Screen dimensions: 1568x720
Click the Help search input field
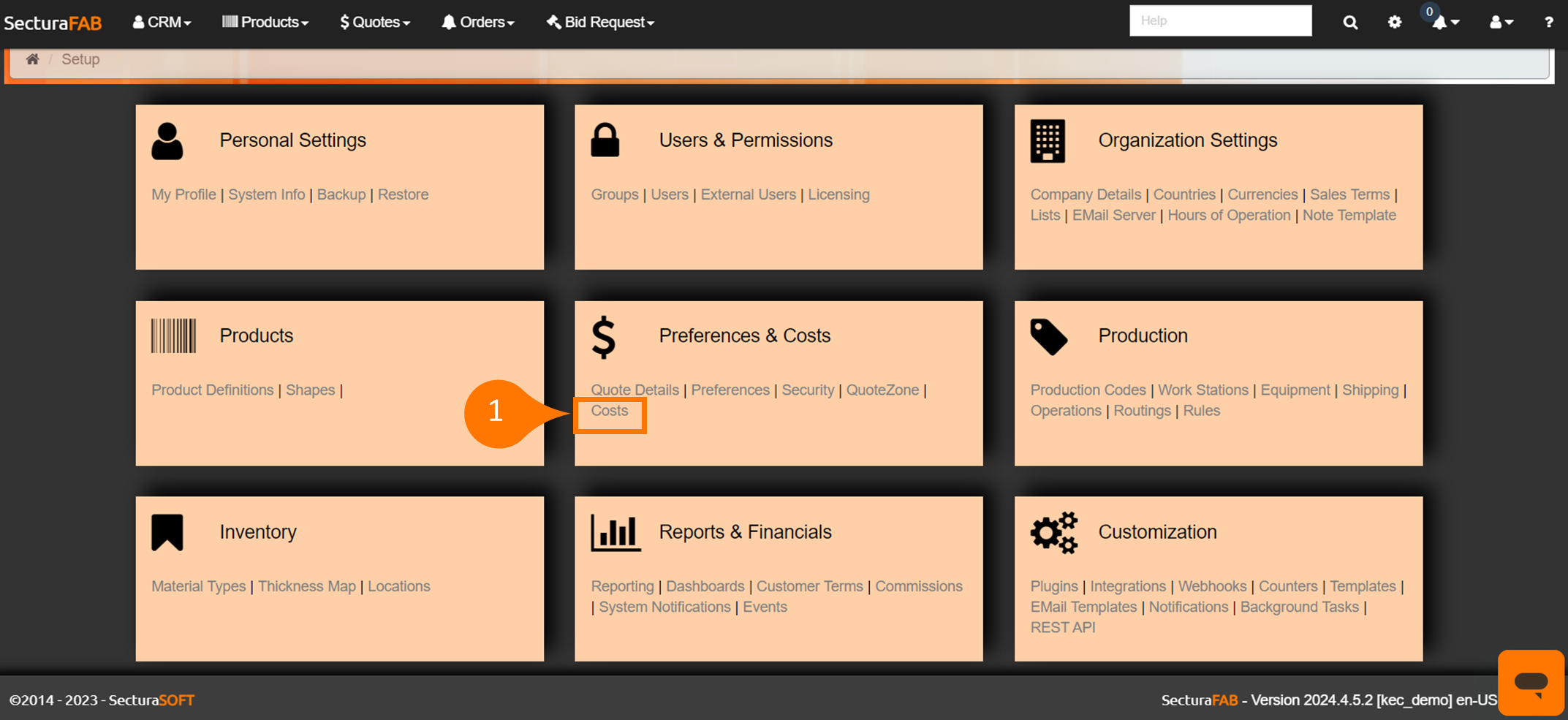(1220, 20)
